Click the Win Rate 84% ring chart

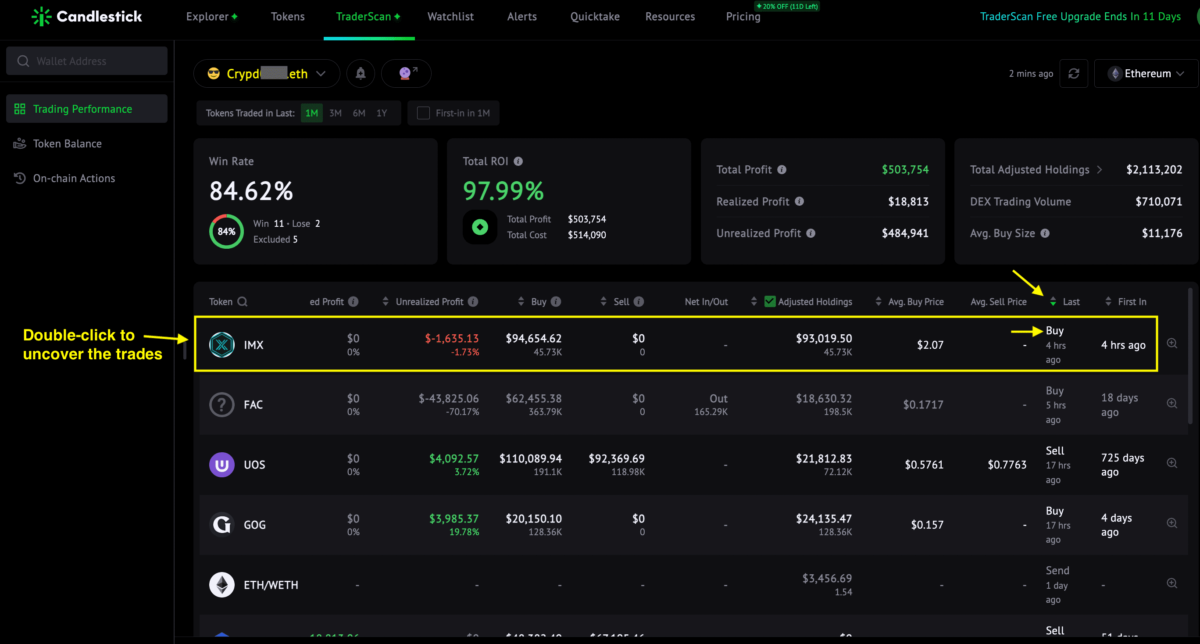pos(226,231)
